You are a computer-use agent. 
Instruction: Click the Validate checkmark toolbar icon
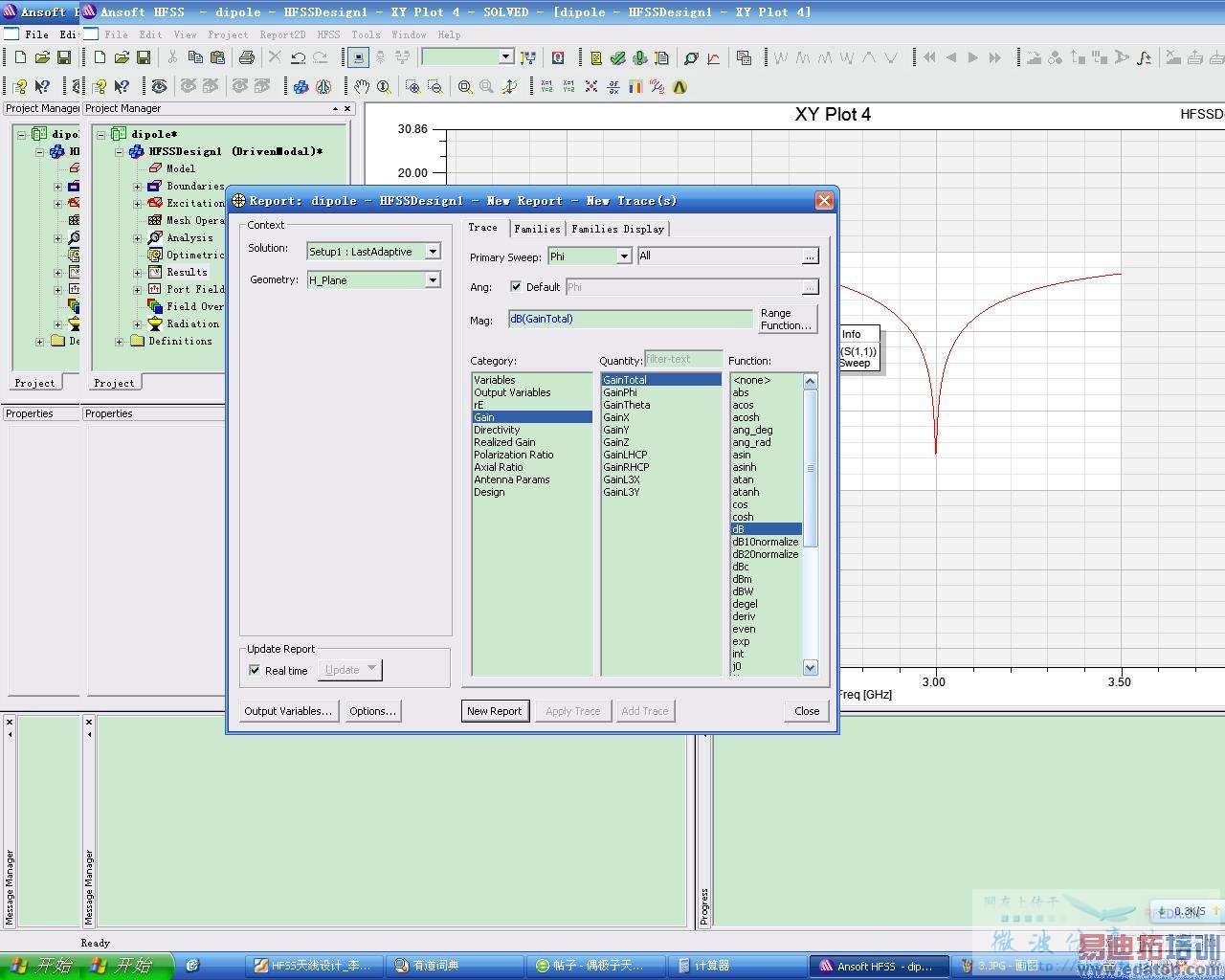click(x=618, y=57)
